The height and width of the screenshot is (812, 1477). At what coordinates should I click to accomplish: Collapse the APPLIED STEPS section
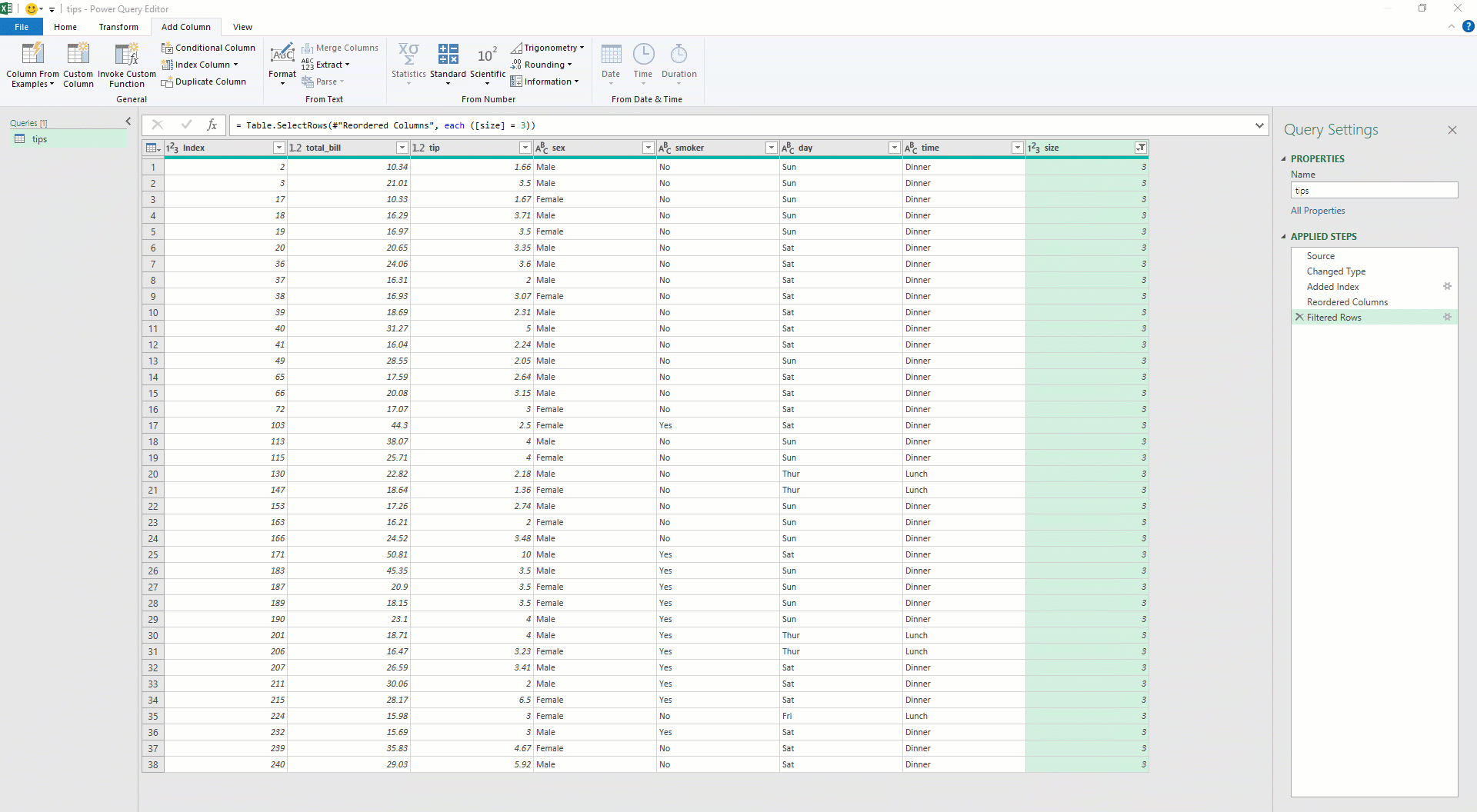point(1283,237)
